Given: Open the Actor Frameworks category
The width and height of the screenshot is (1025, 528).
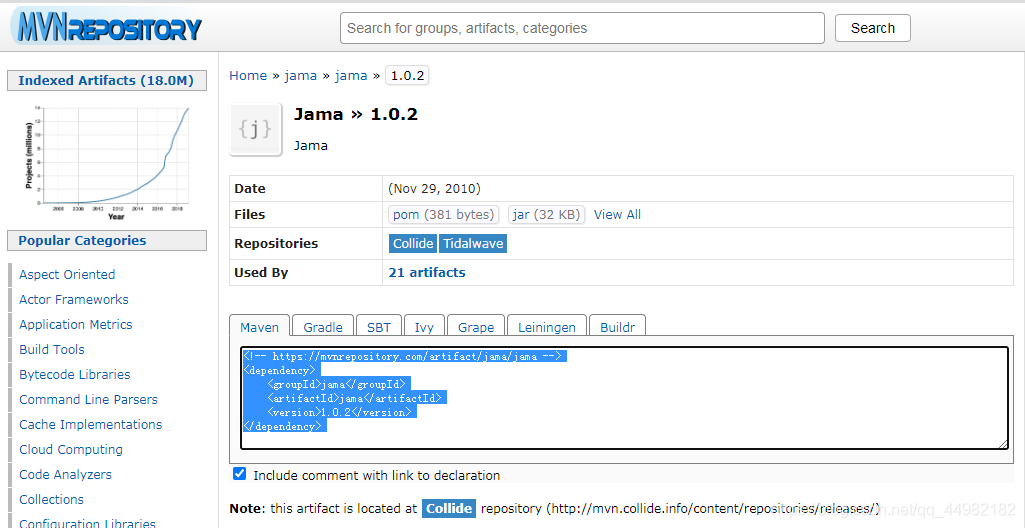Looking at the screenshot, I should point(74,299).
